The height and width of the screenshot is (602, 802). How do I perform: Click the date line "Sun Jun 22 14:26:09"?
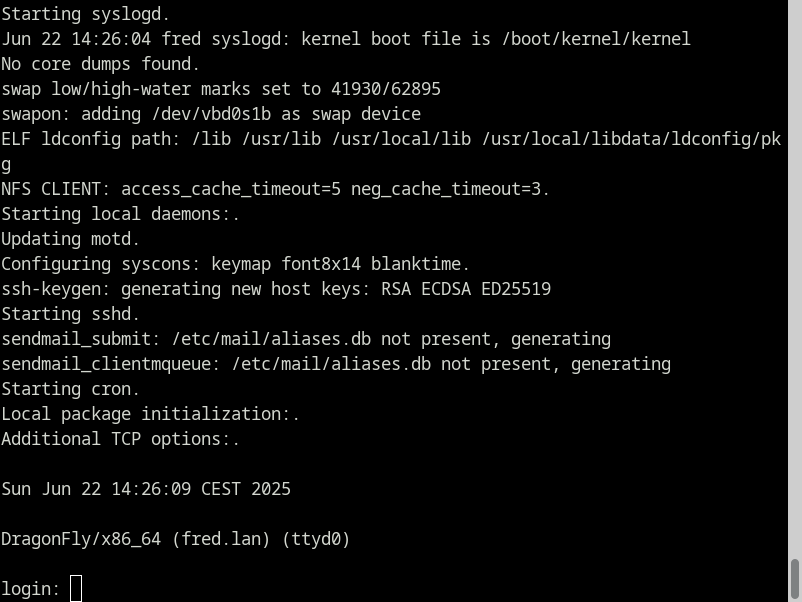pyautogui.click(x=146, y=489)
